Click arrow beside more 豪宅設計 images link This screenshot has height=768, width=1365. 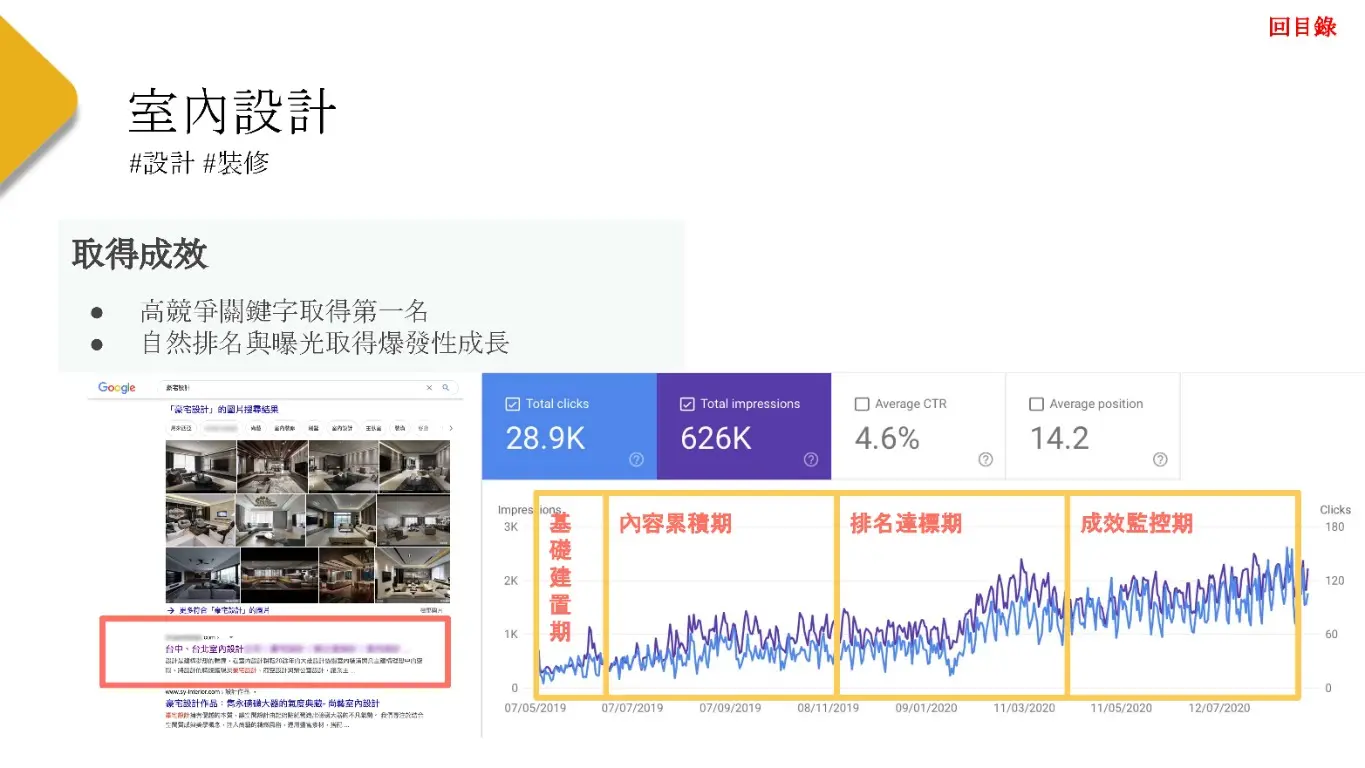point(171,609)
